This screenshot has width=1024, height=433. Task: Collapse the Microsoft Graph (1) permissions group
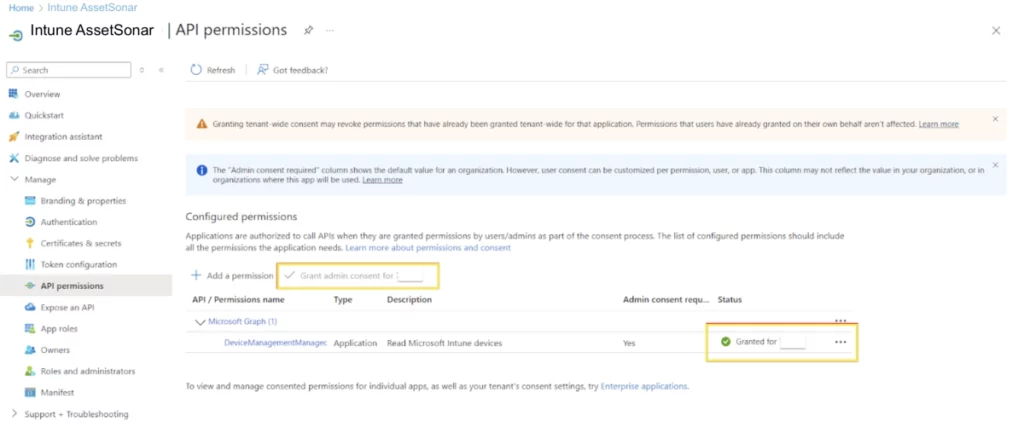pos(200,322)
